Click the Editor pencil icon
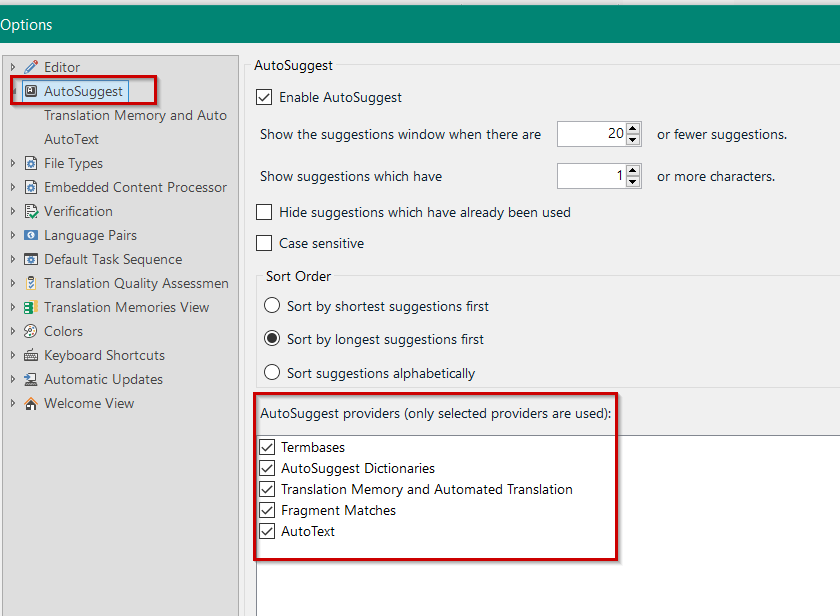 pyautogui.click(x=31, y=67)
